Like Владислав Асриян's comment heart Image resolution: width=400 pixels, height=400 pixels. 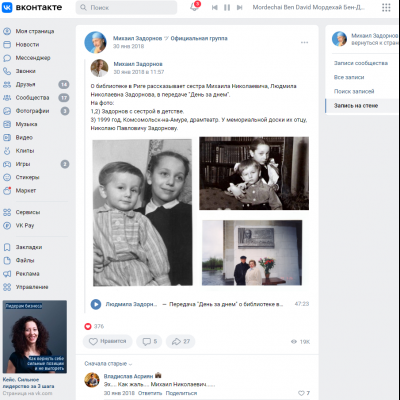coord(301,393)
